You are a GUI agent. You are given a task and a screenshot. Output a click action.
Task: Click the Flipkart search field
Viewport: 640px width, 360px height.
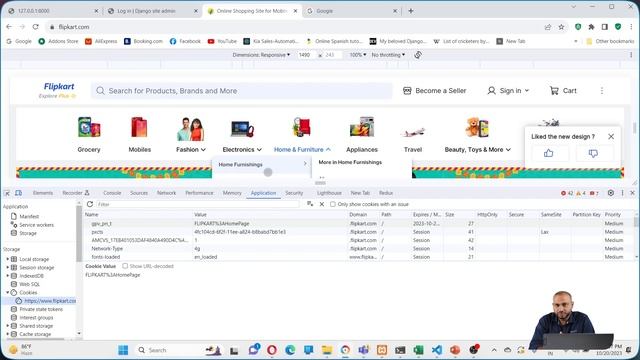pos(242,91)
